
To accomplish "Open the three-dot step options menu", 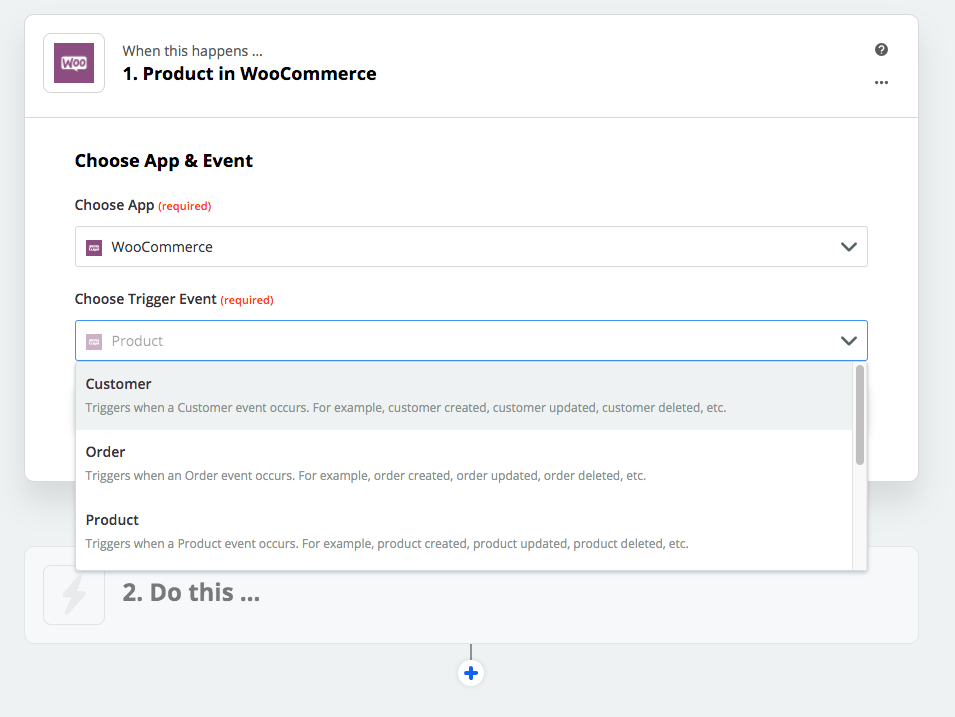I will 881,82.
